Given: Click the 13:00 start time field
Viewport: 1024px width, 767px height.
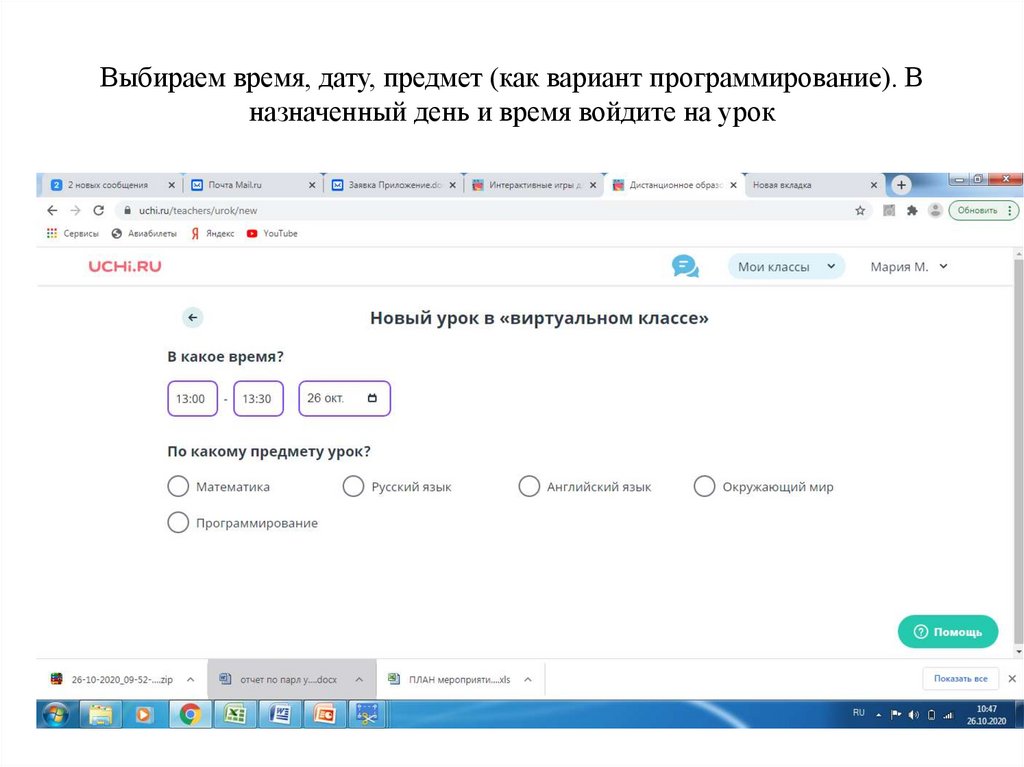Looking at the screenshot, I should coord(193,399).
